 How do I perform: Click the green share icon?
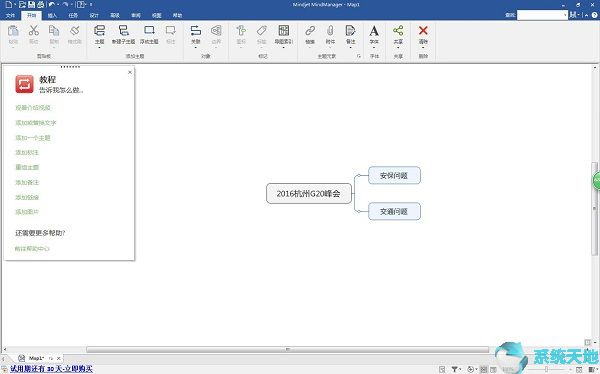point(398,31)
